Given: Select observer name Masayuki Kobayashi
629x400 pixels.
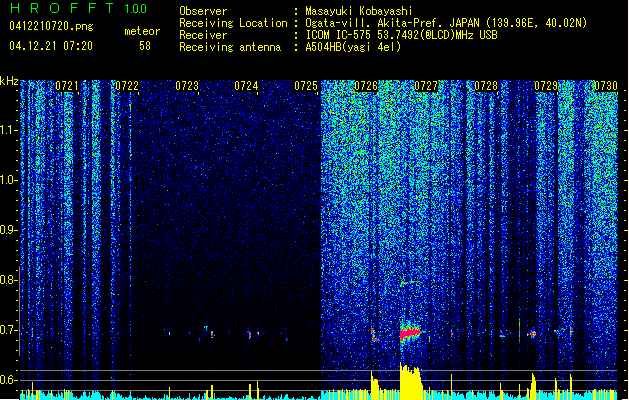Looking at the screenshot, I should tap(359, 11).
